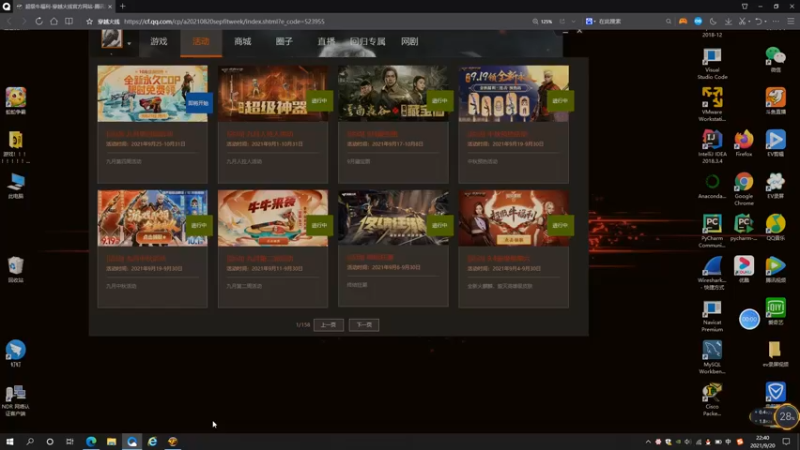Open PyCharm Community desktop shortcut
Viewport: 800px width, 450px height.
tap(712, 232)
